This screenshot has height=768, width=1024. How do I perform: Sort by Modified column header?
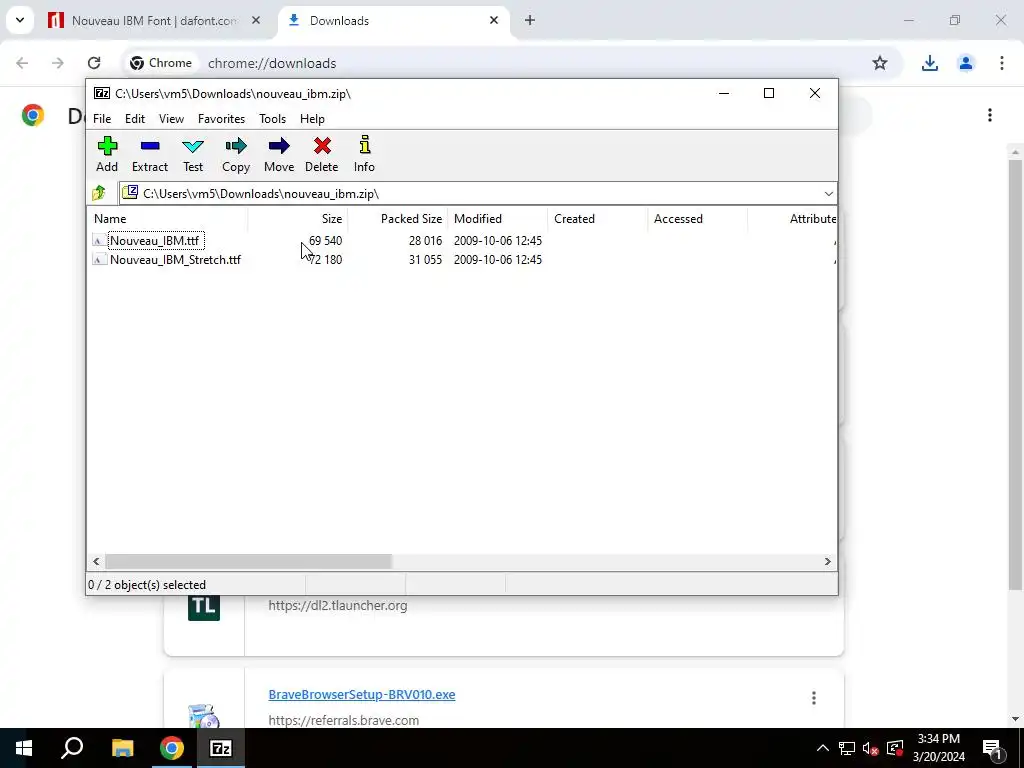(x=497, y=219)
